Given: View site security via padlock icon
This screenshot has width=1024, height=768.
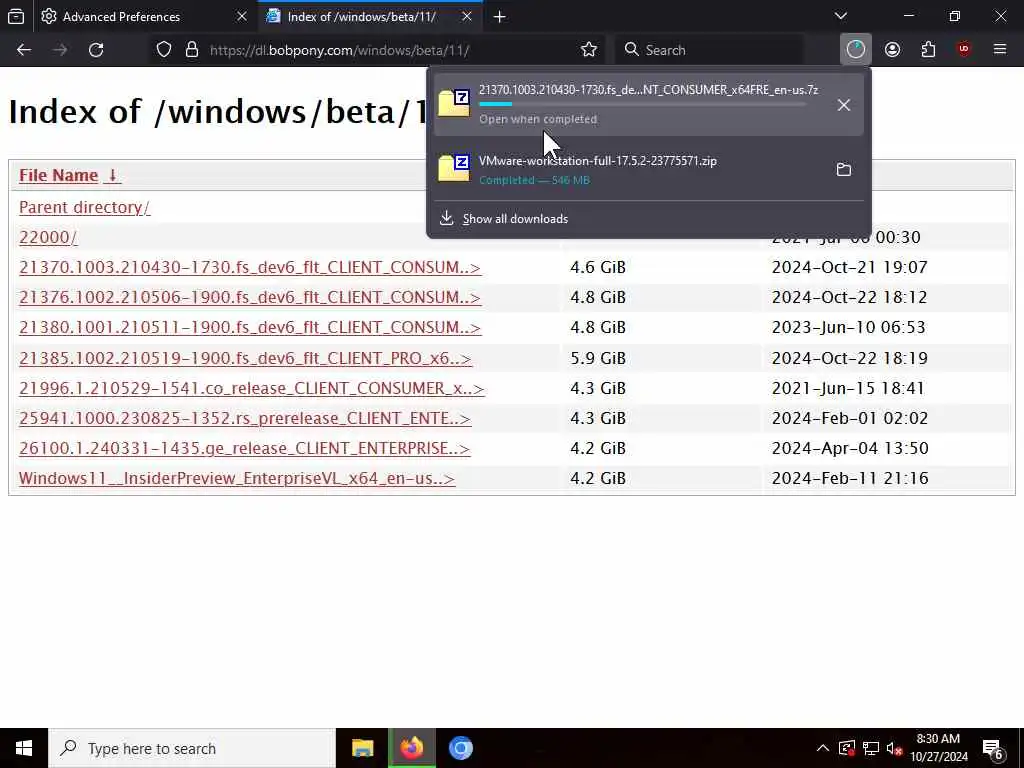Looking at the screenshot, I should pyautogui.click(x=191, y=50).
